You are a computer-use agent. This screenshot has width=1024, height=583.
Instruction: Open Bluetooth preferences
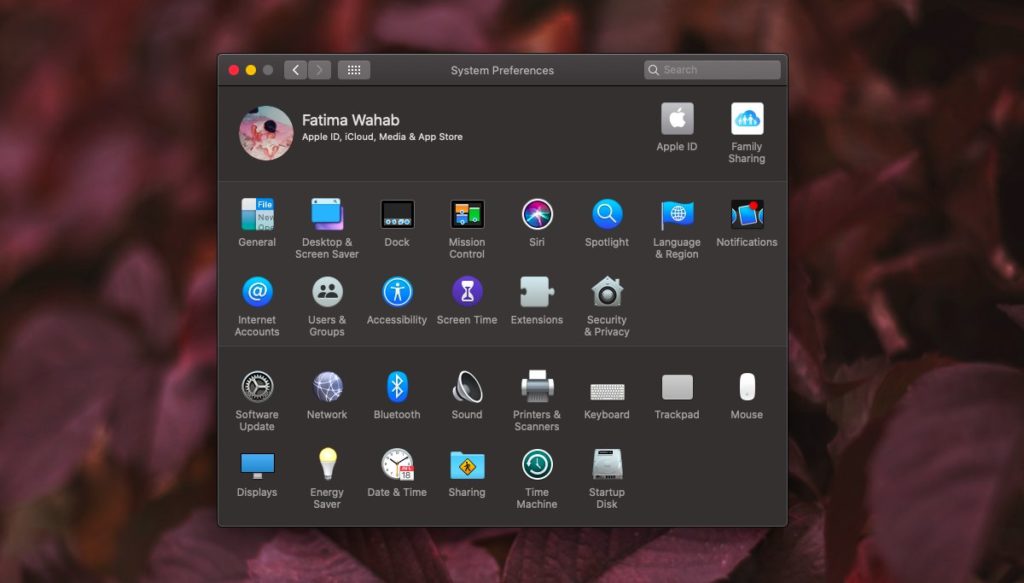(397, 389)
